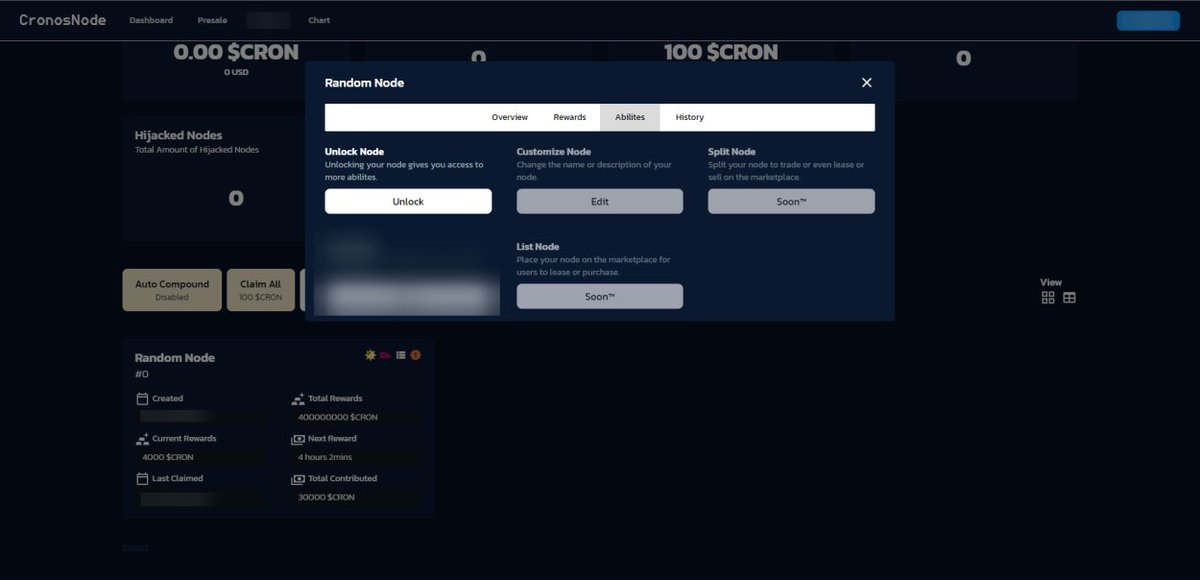Click the '400000000 $CRON' total rewards value
The image size is (1200, 580).
[x=338, y=417]
